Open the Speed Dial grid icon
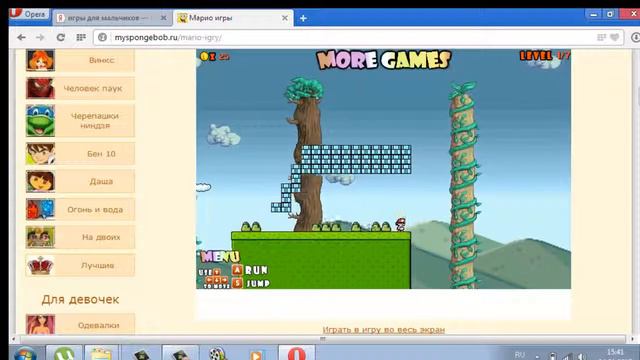Viewport: 640px width, 360px height. tap(81, 38)
